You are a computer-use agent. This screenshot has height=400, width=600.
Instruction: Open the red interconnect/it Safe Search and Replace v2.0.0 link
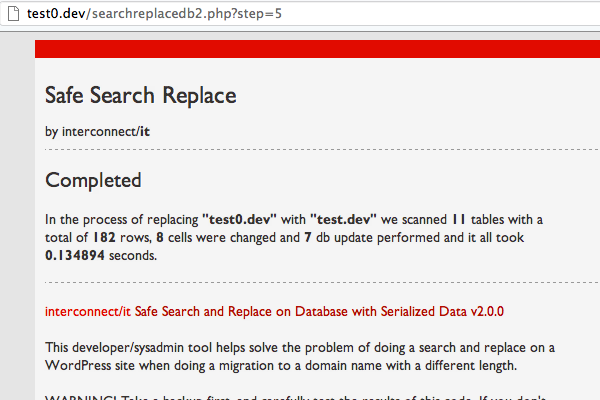(274, 312)
